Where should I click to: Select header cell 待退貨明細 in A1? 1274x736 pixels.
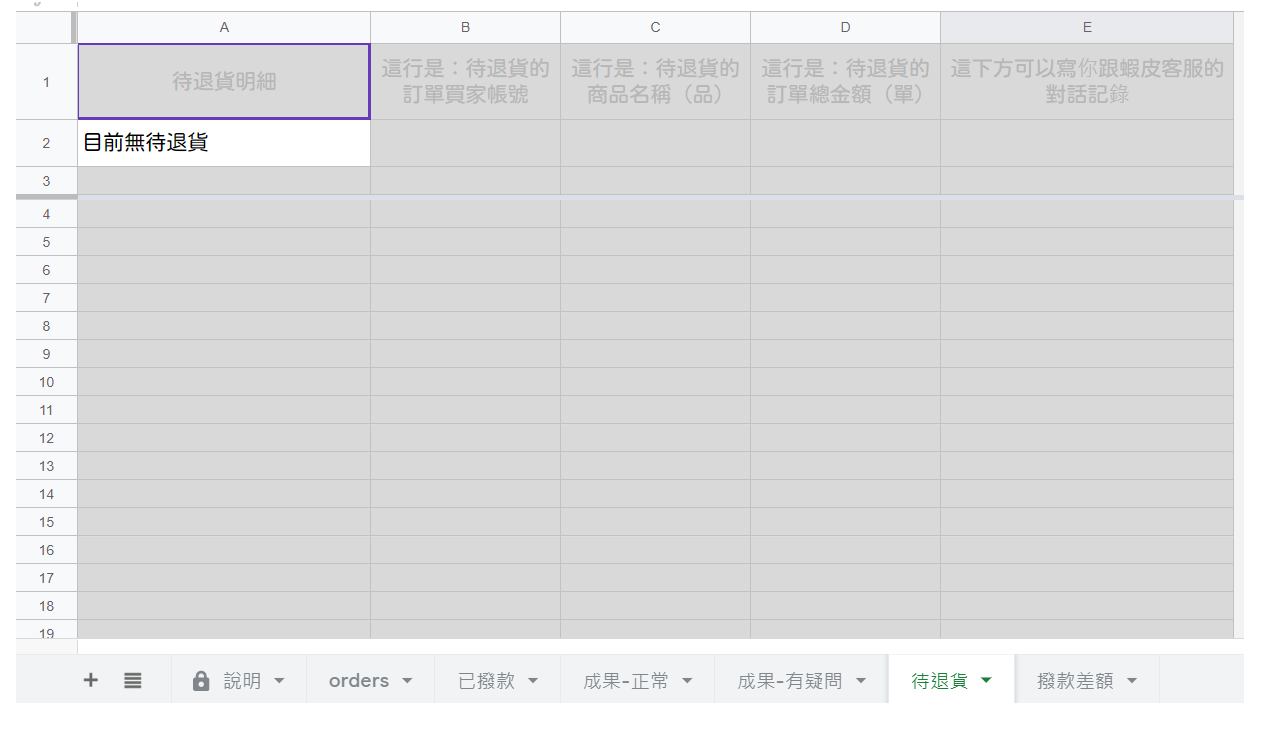[224, 82]
